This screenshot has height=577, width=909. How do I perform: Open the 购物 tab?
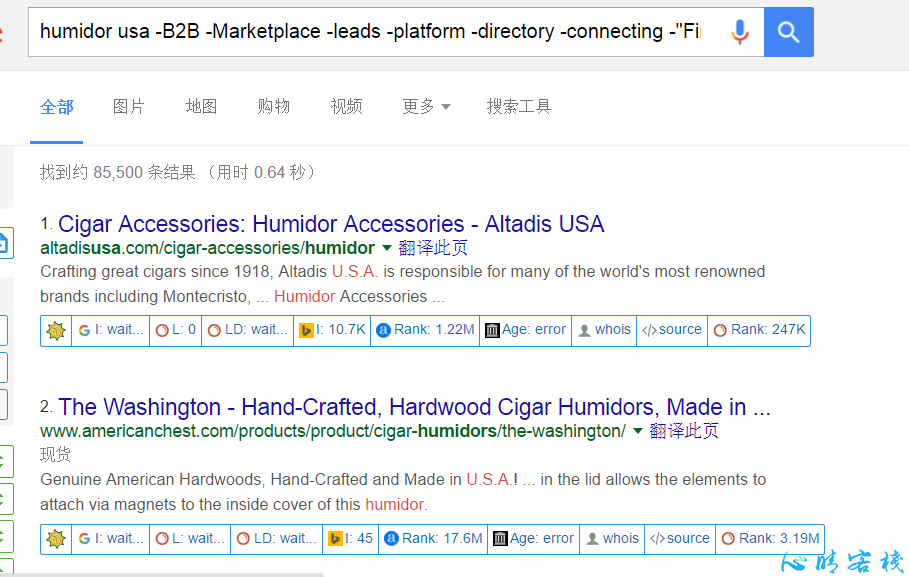click(x=274, y=107)
